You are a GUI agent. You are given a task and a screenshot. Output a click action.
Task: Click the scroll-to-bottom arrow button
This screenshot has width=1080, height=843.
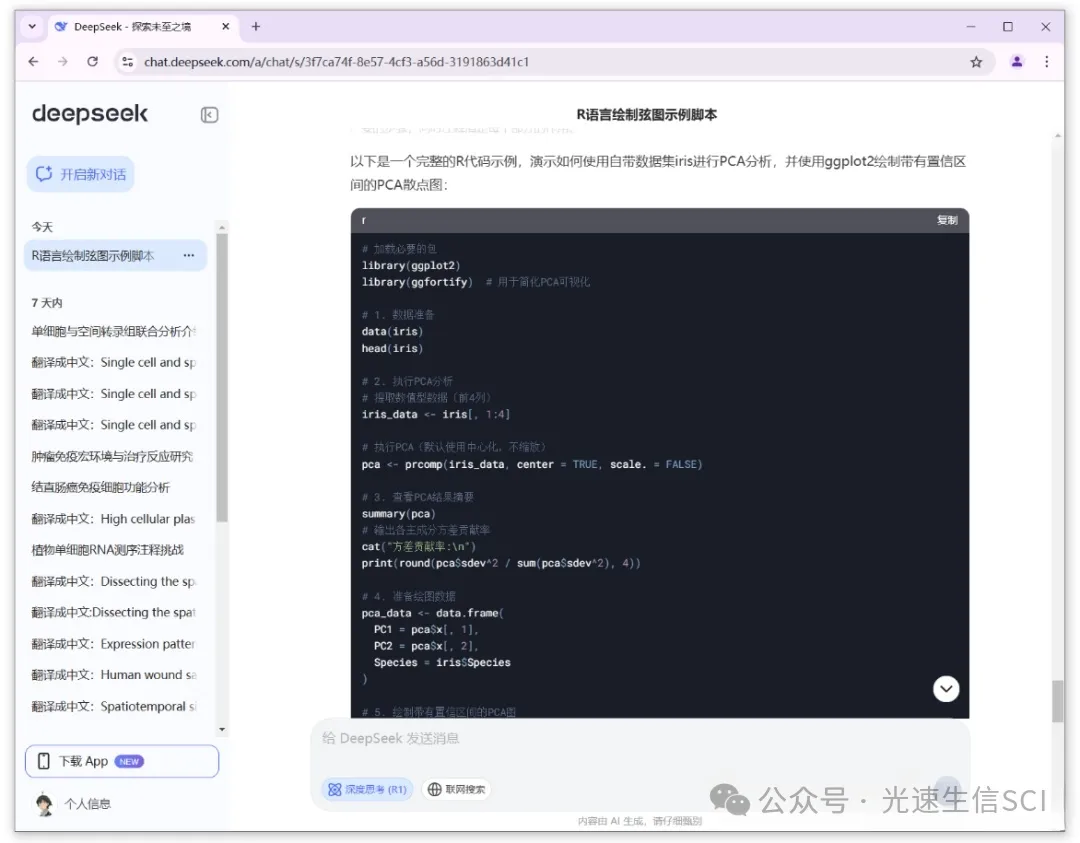click(x=946, y=689)
